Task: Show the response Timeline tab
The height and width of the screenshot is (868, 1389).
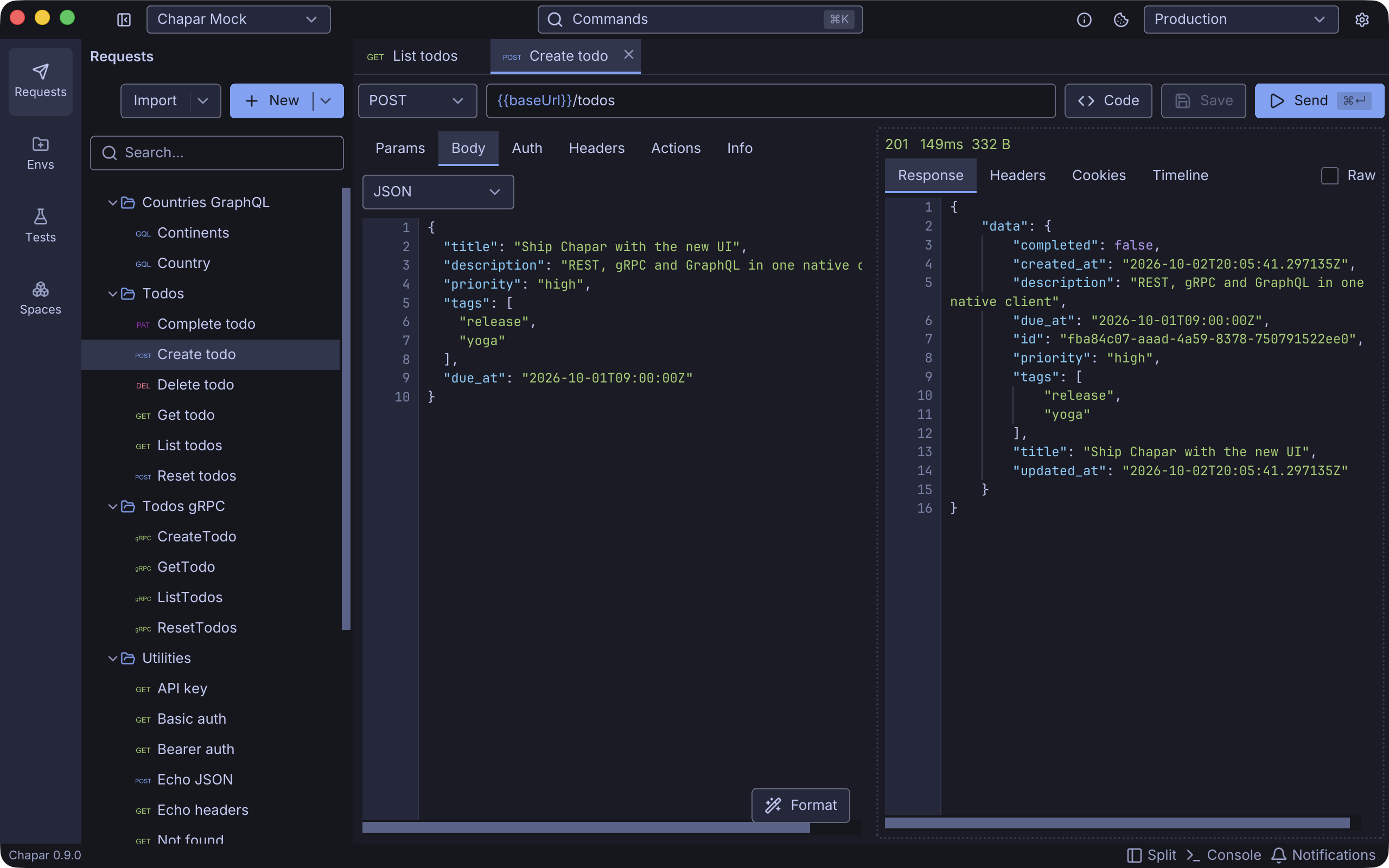Action: (x=1180, y=176)
